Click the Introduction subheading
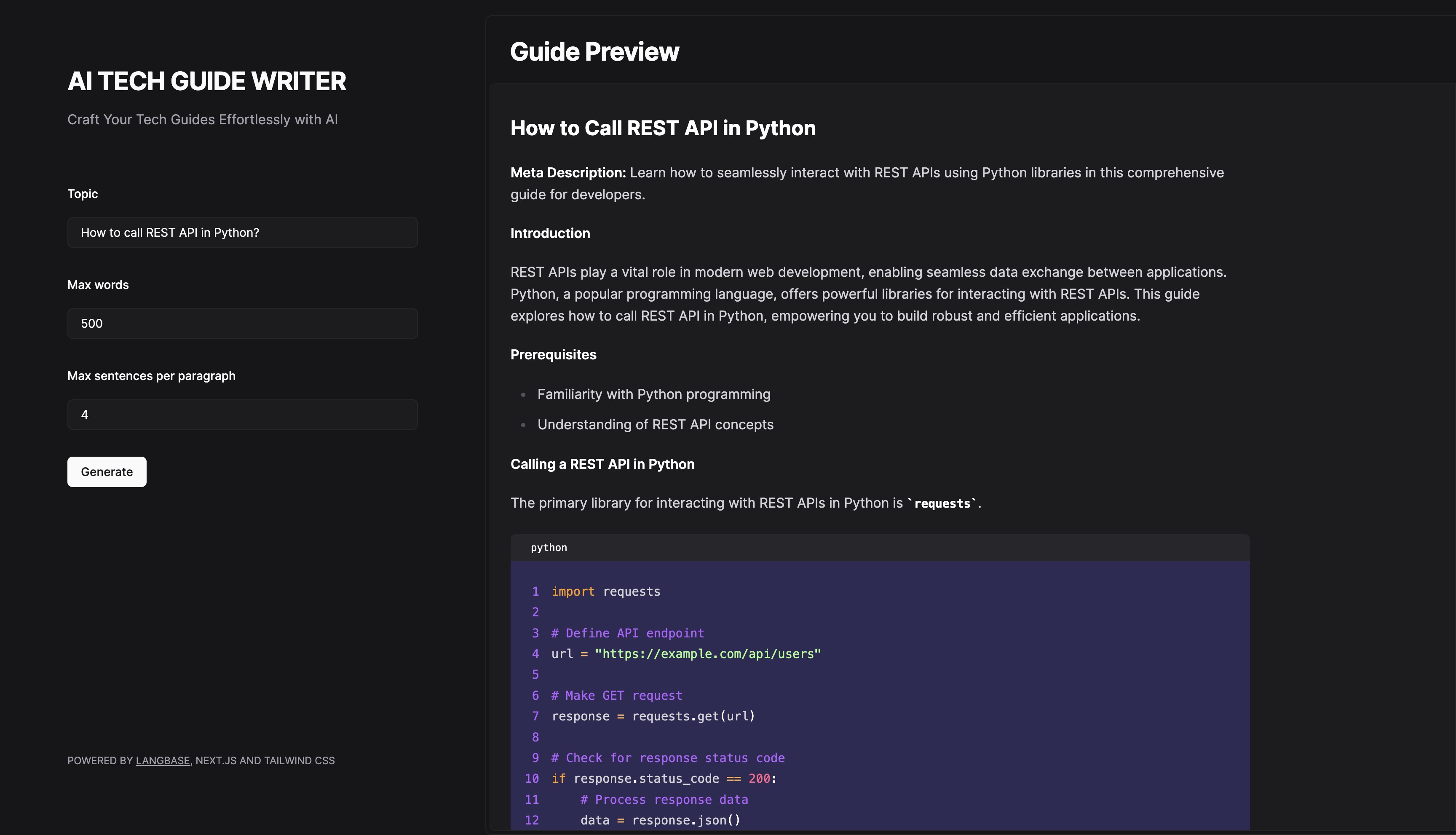1456x835 pixels. coord(549,233)
